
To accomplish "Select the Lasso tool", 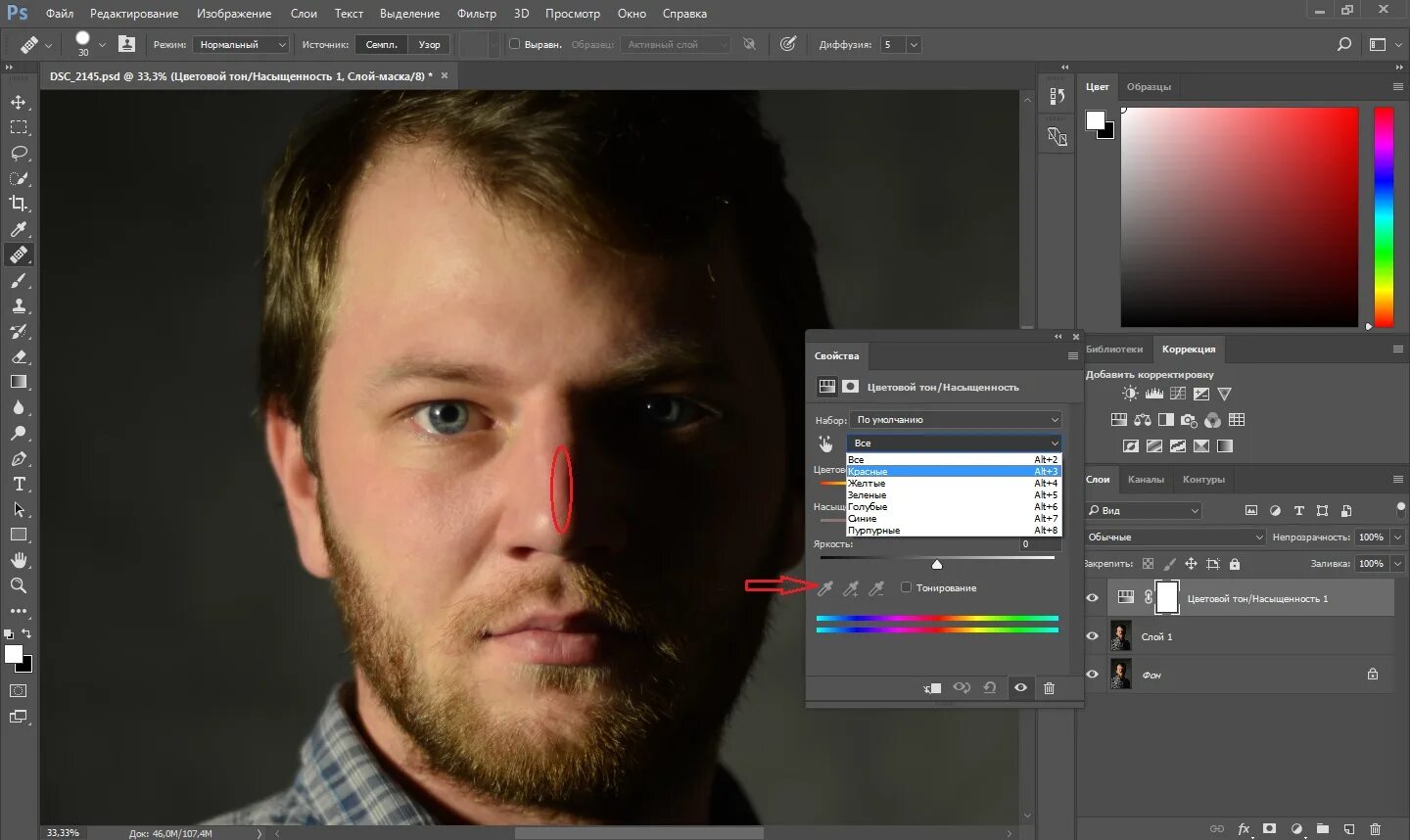I will point(19,153).
